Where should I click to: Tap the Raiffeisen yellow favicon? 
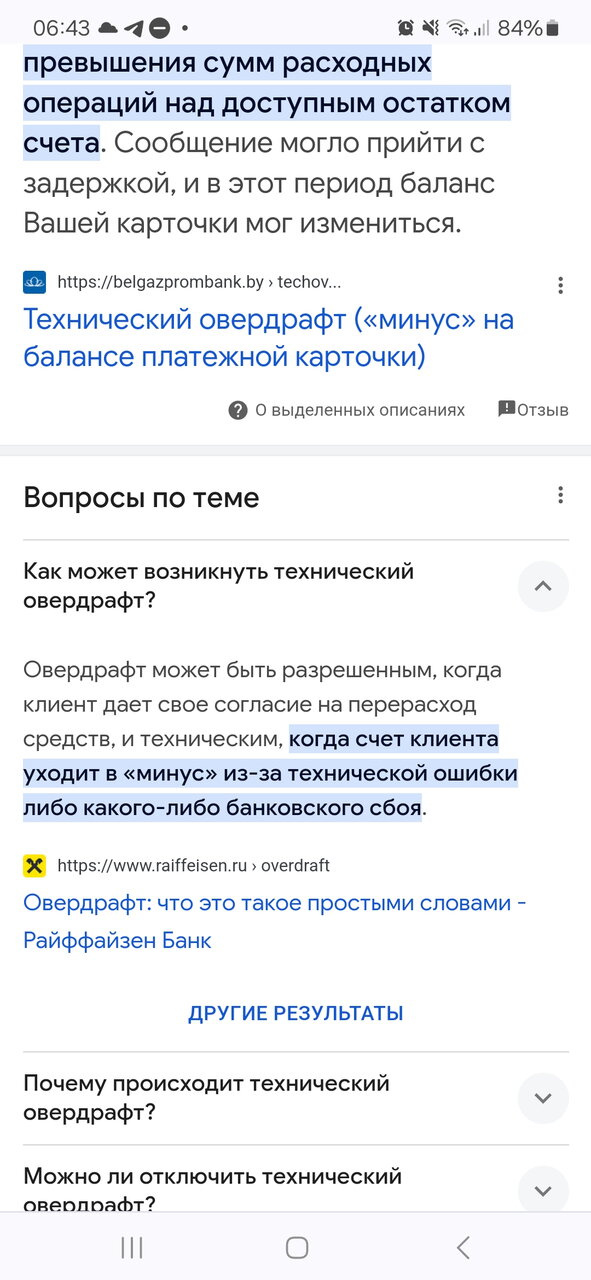point(35,866)
